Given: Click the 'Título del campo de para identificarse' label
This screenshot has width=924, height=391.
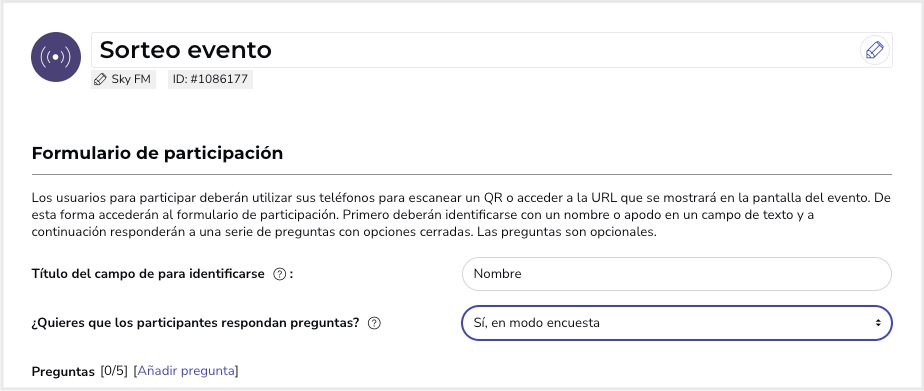Looking at the screenshot, I should (148, 274).
